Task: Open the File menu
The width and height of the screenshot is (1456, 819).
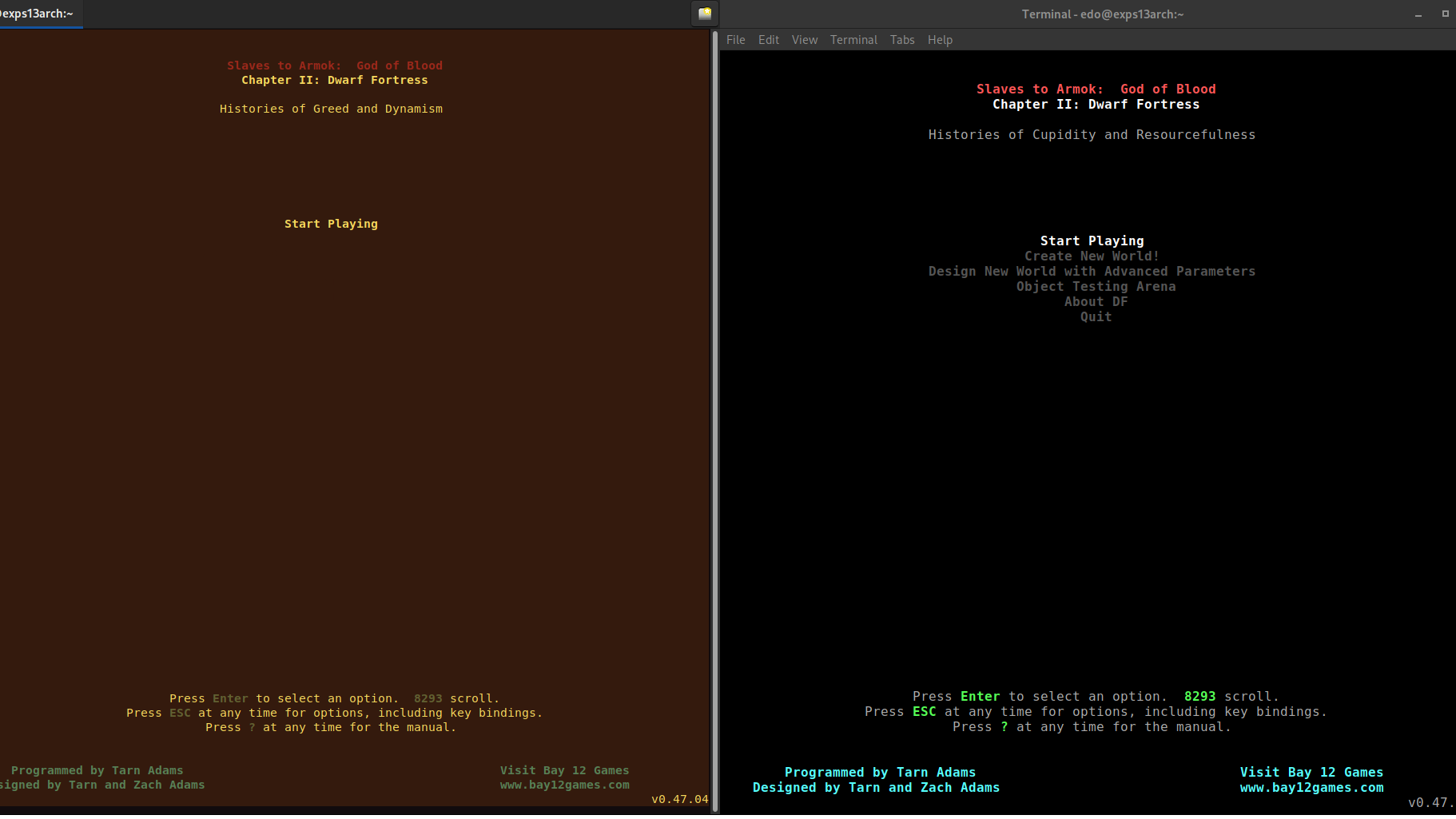Action: coord(735,40)
